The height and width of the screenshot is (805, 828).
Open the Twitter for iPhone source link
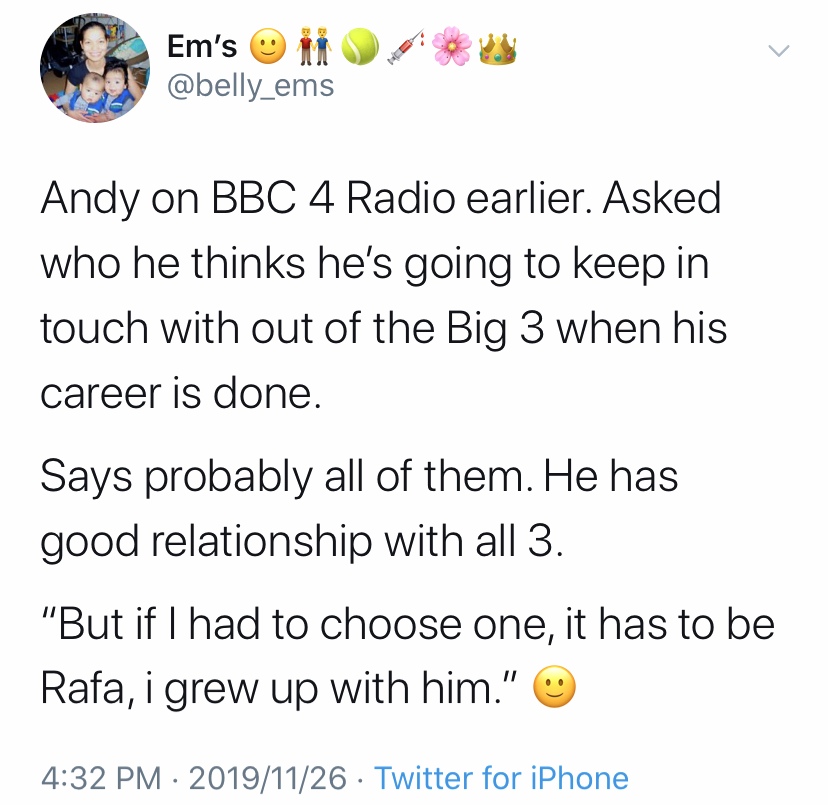click(x=501, y=778)
